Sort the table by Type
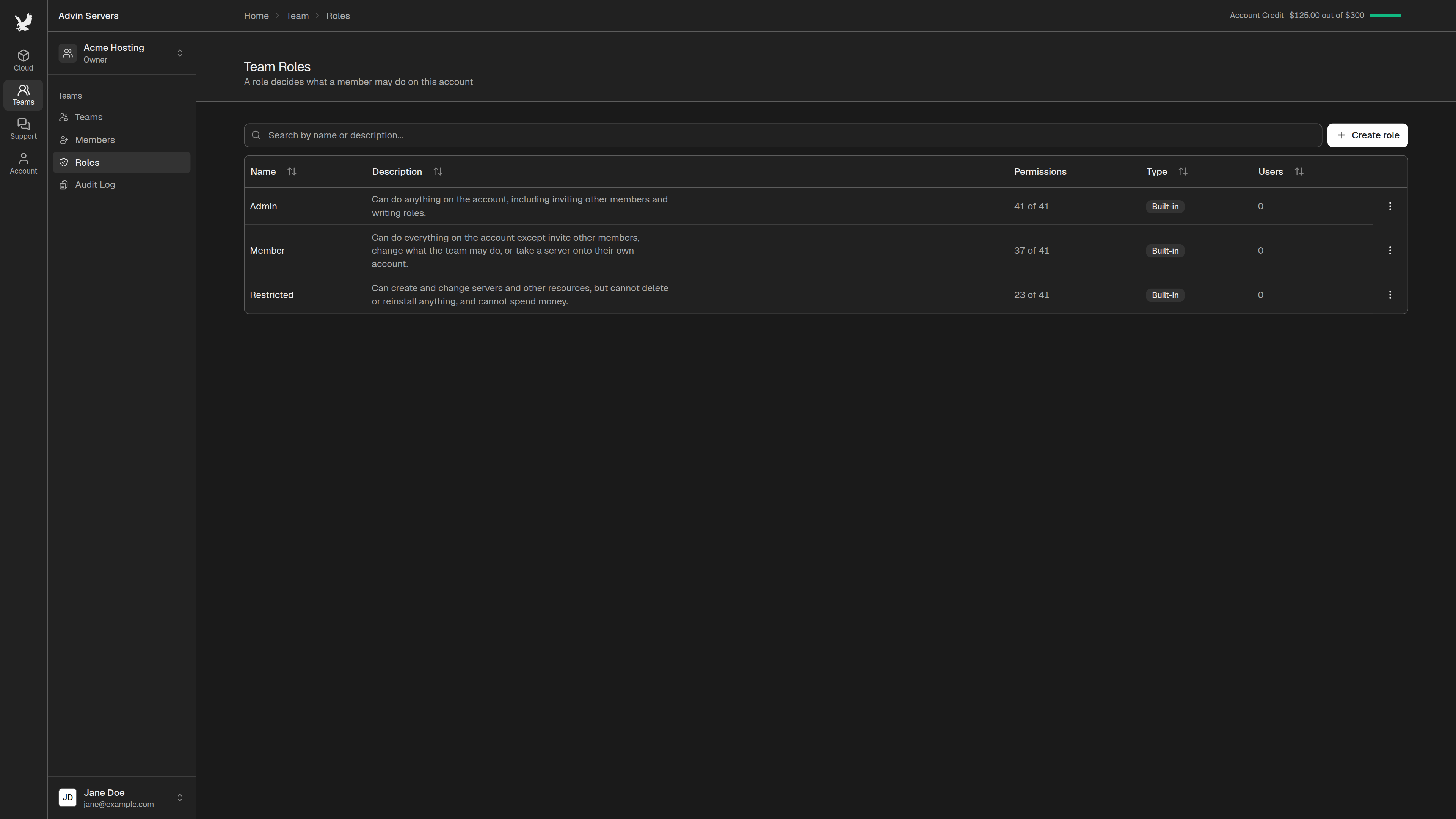Image resolution: width=1456 pixels, height=819 pixels. [x=1183, y=171]
